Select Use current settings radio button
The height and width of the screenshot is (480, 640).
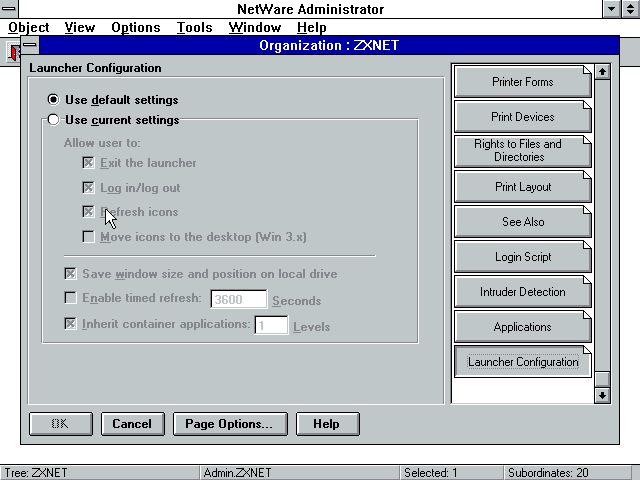(x=53, y=120)
